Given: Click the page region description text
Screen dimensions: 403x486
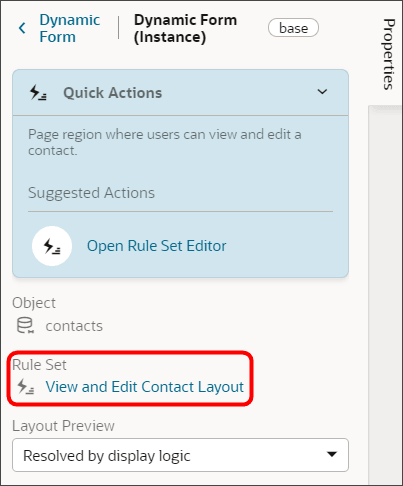Looking at the screenshot, I should click(165, 142).
